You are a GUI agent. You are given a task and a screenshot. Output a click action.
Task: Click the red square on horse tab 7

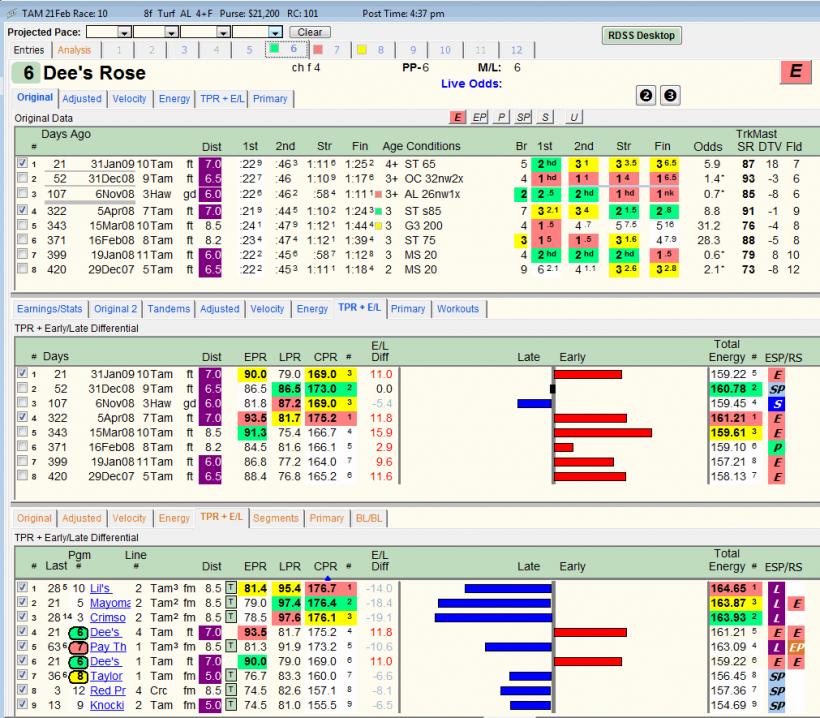tap(318, 50)
